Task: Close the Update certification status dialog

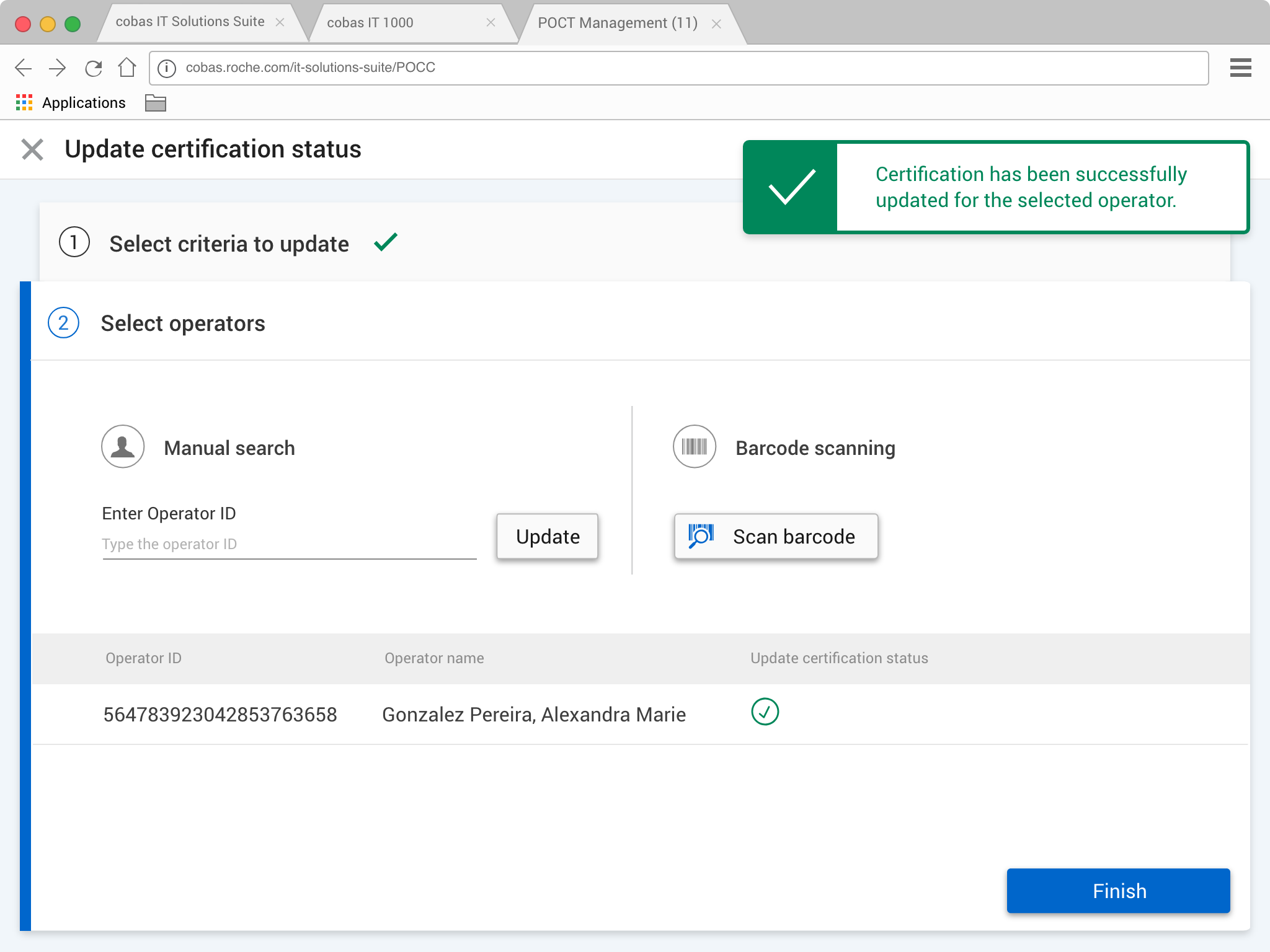Action: [x=32, y=149]
